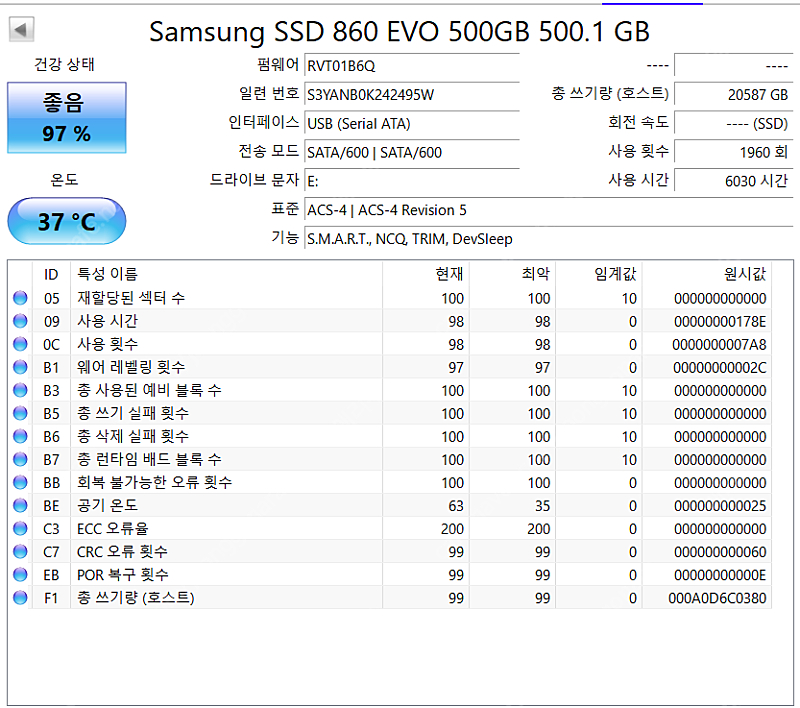The image size is (800, 708).
Task: Click the blue dot beside 총 쓰기 실패 횟수
Action: click(20, 413)
